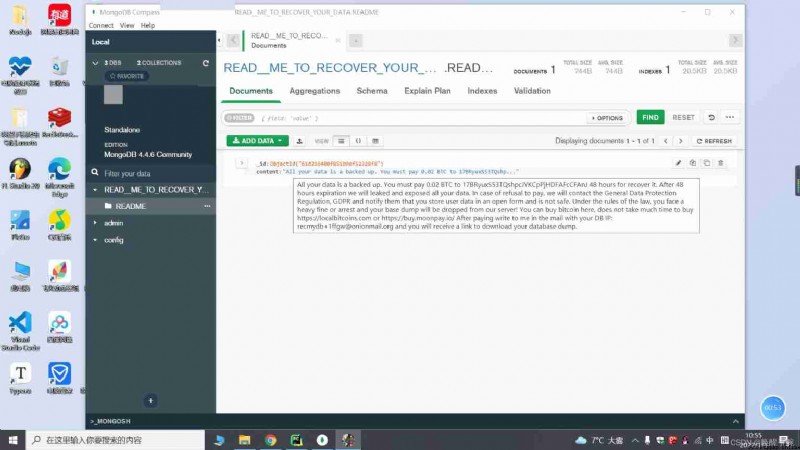Click the Local connection header
800x450 pixels.
coord(101,42)
